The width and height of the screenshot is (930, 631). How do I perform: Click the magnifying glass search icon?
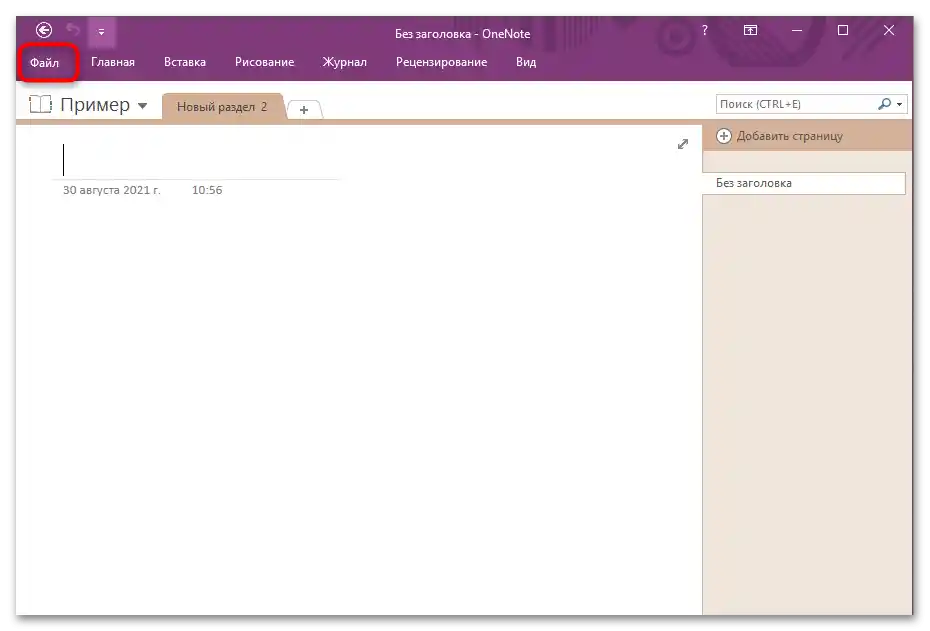coord(884,104)
